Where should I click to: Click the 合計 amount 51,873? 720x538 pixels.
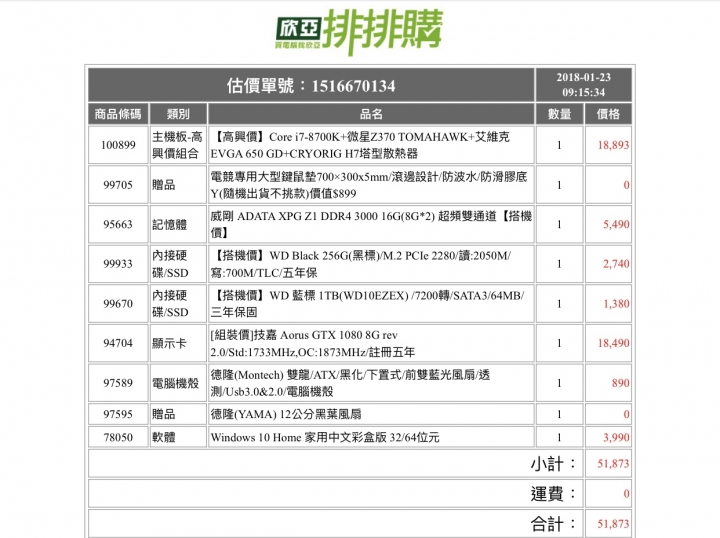click(613, 524)
